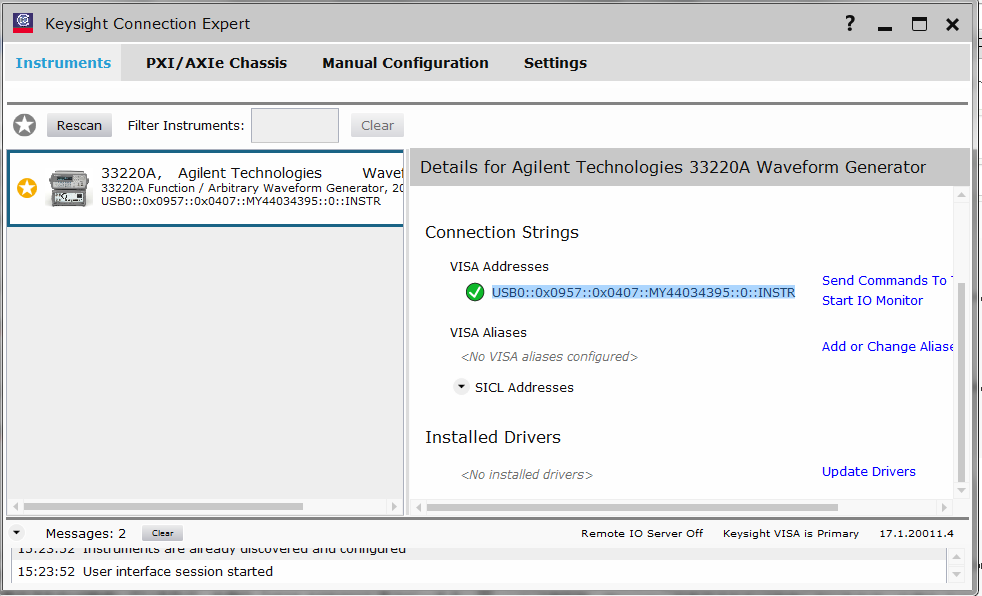Open the Settings tab
982x596 pixels.
(555, 62)
